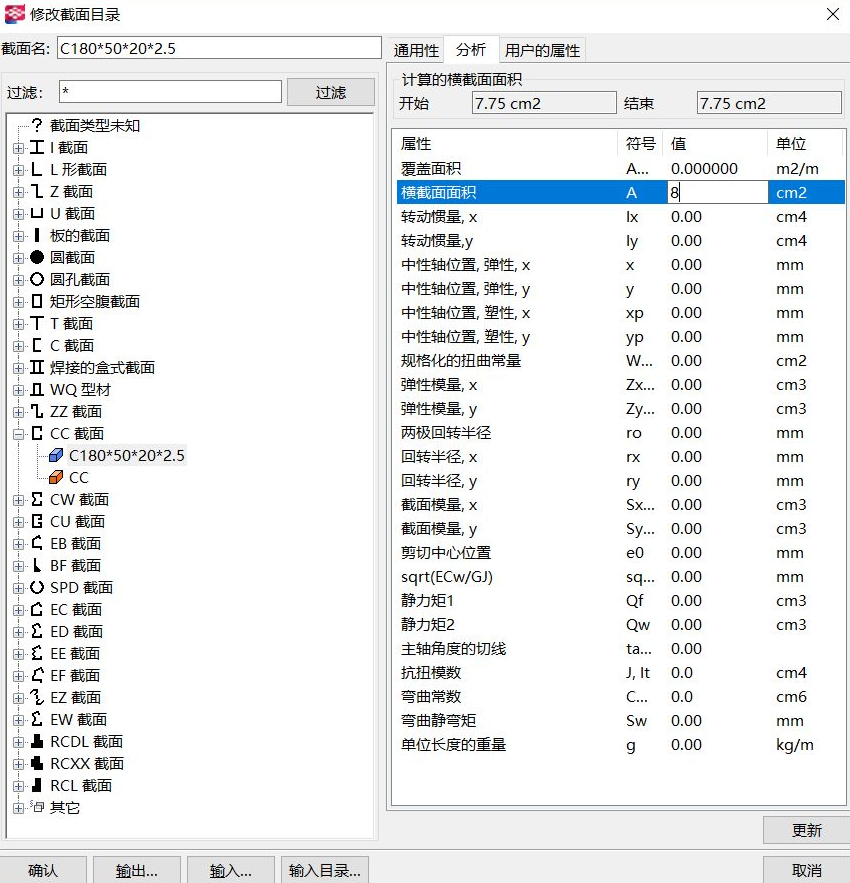Select the 焊接的盒式截面 icon
The width and height of the screenshot is (850, 883).
click(37, 367)
